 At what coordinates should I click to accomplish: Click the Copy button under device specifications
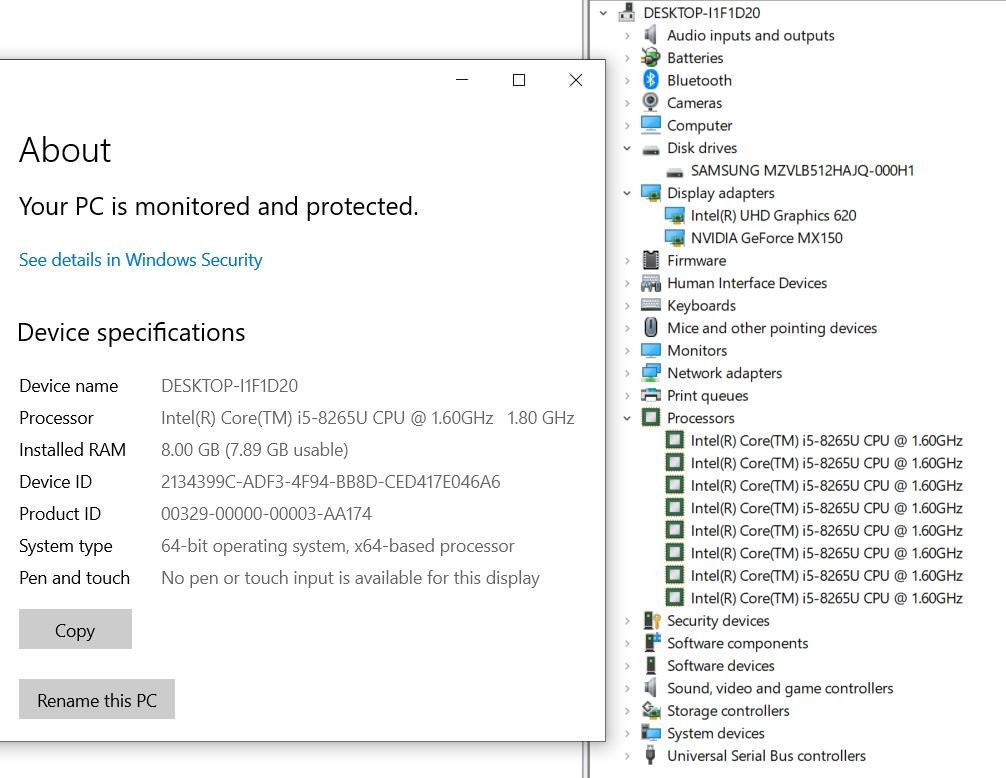pyautogui.click(x=75, y=629)
